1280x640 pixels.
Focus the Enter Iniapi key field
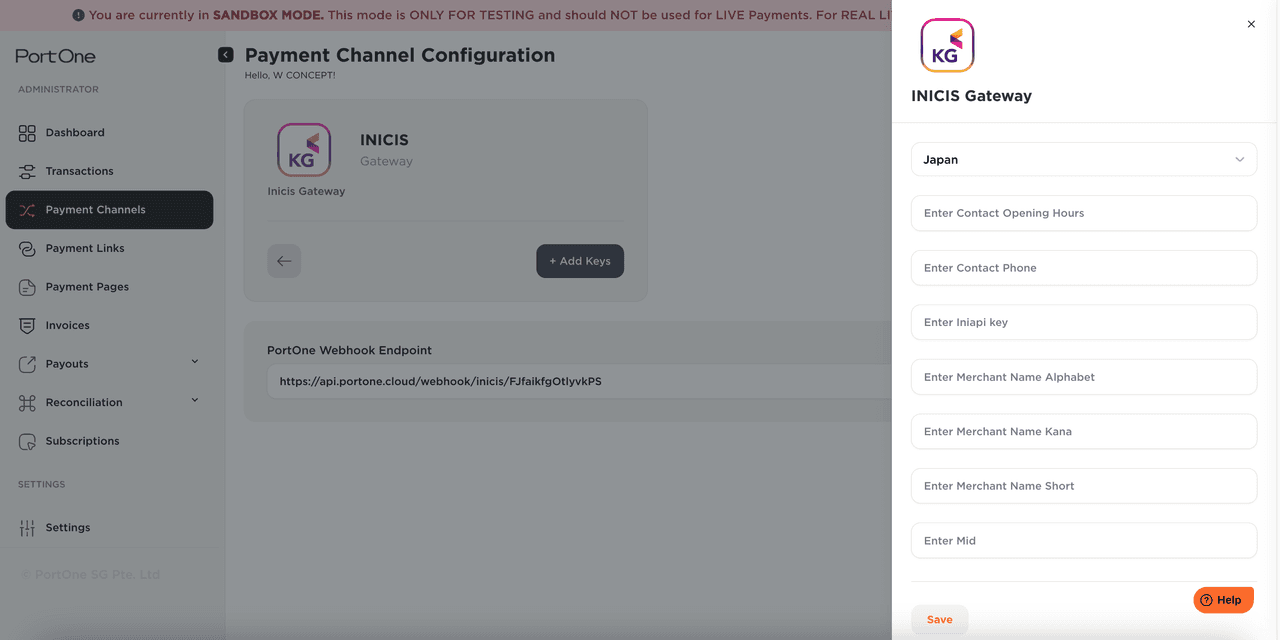tap(1083, 322)
